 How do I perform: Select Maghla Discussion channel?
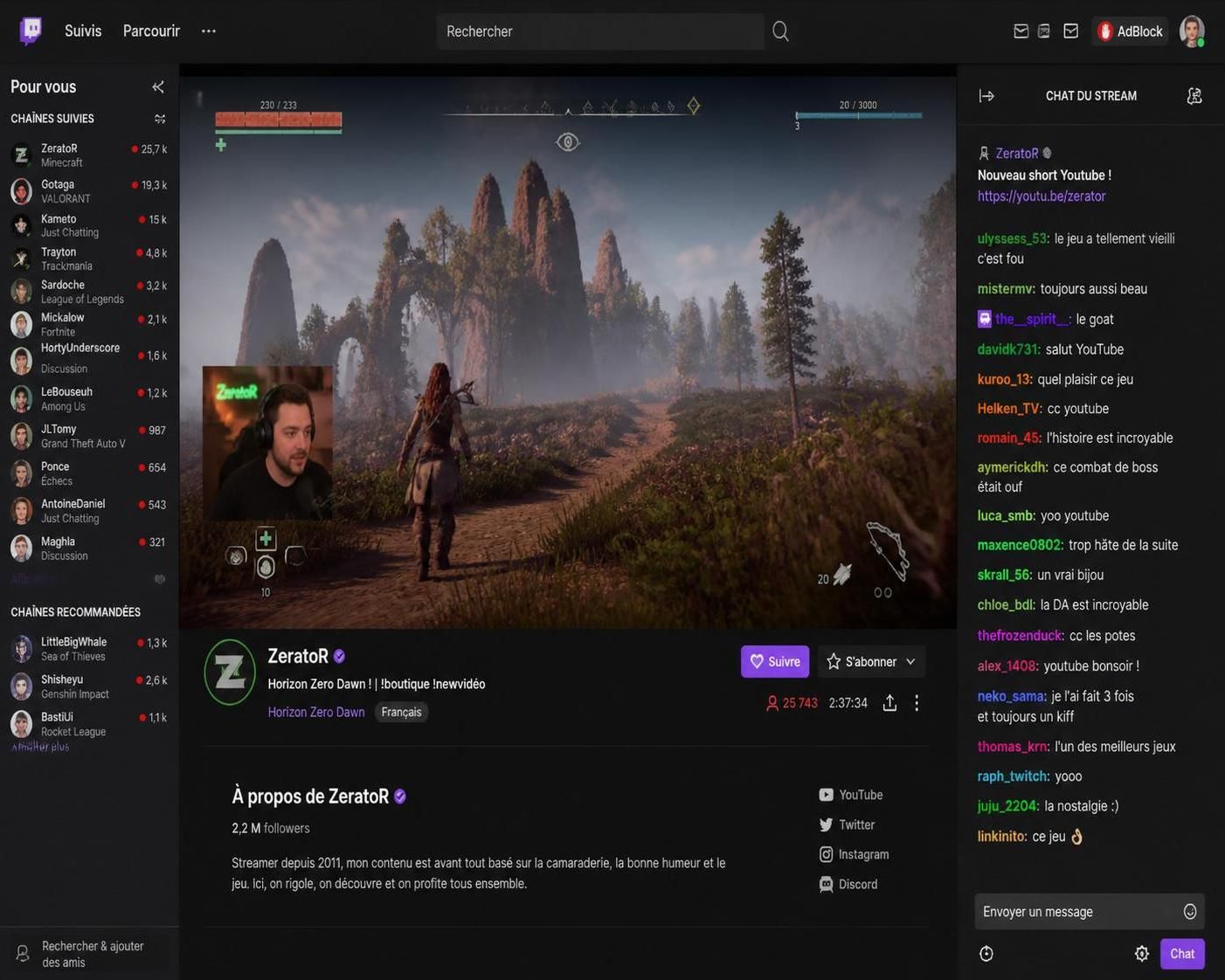[87, 549]
